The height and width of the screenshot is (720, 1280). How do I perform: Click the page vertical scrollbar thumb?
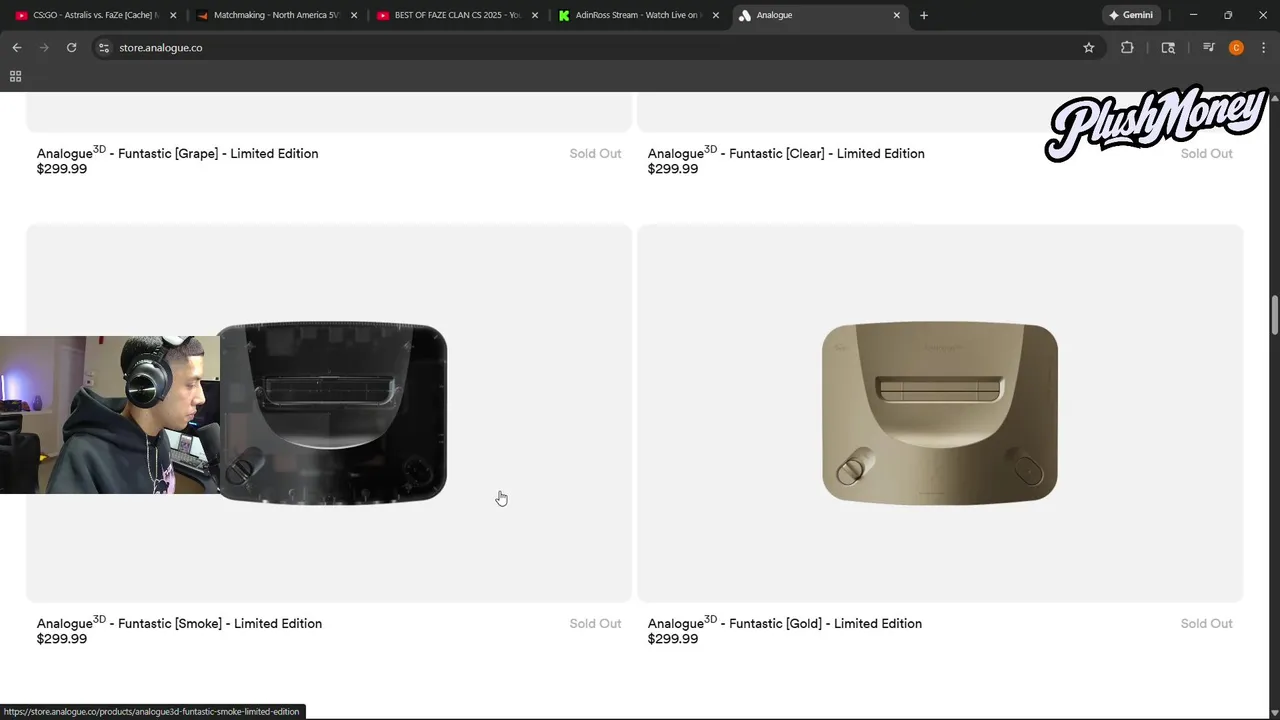click(x=1274, y=315)
